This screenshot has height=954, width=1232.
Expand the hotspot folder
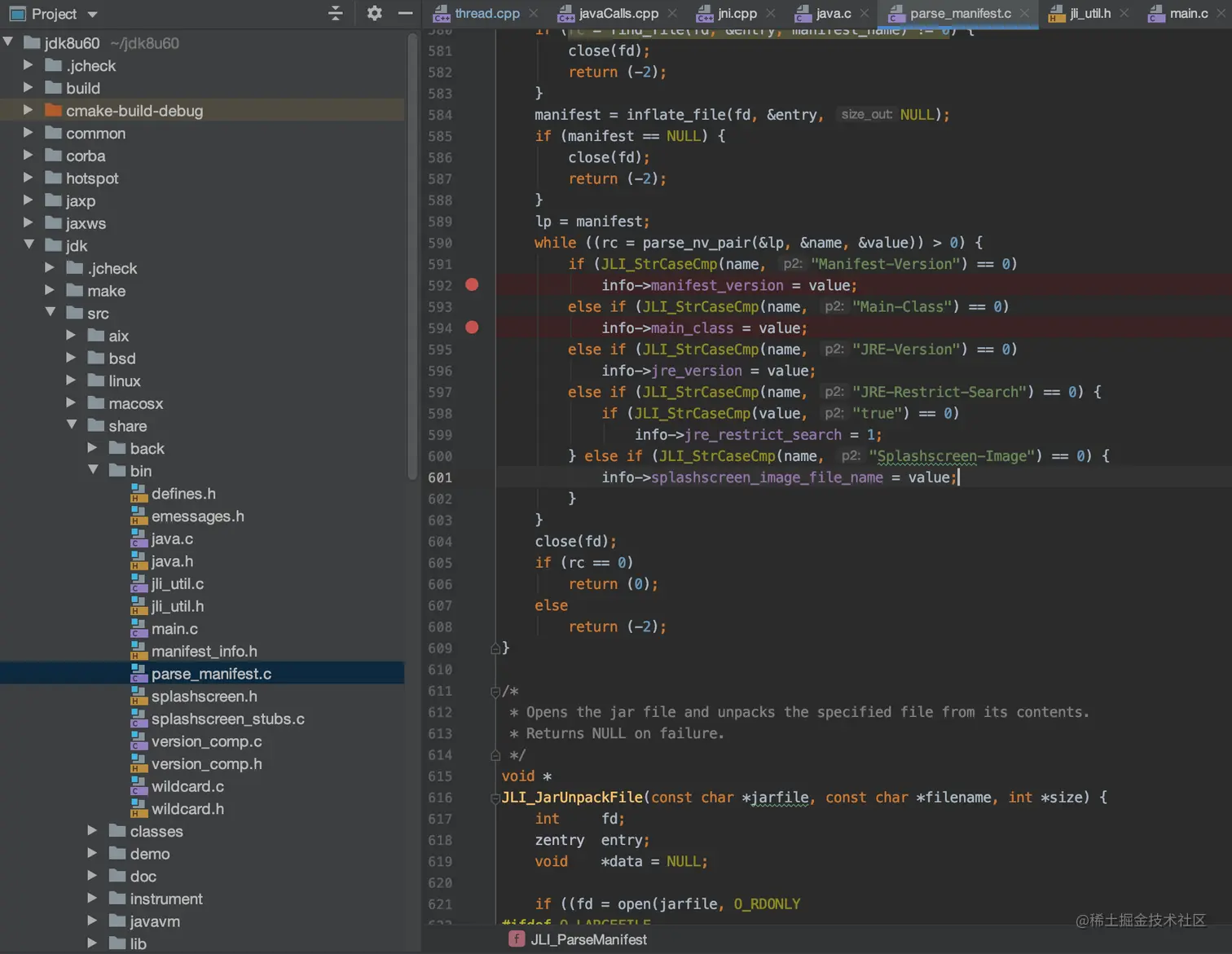coord(29,178)
